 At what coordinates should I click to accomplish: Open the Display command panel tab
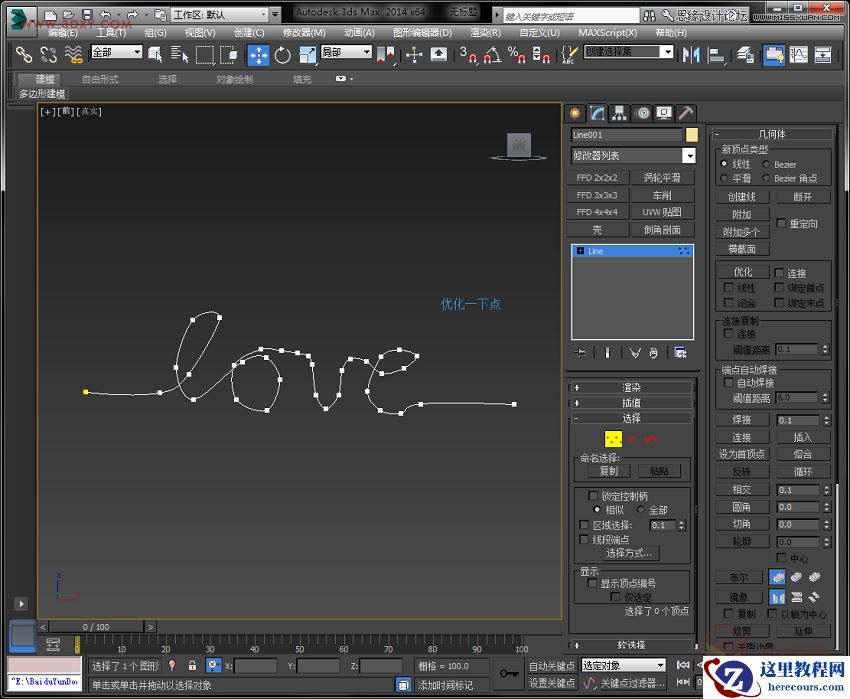[x=663, y=113]
